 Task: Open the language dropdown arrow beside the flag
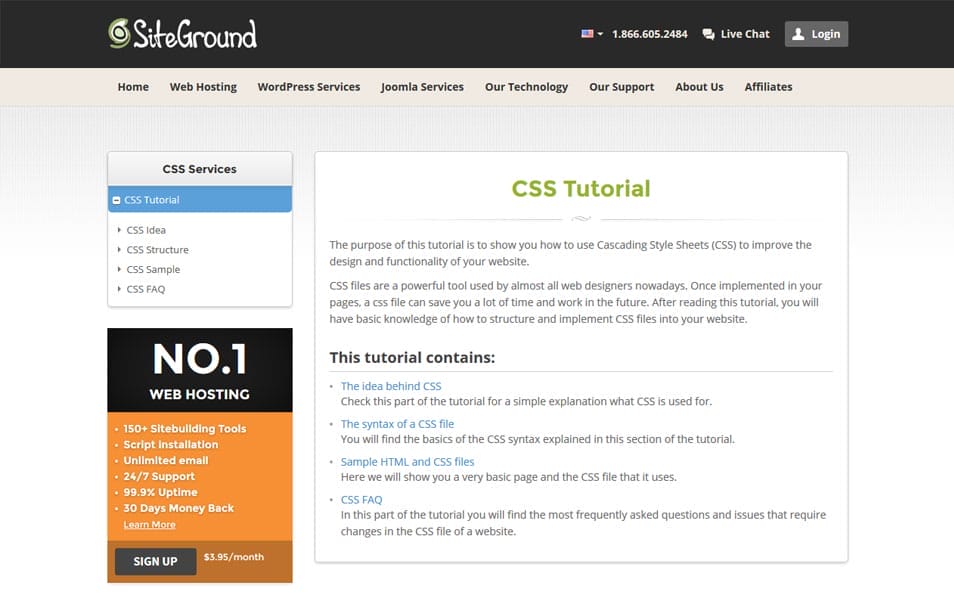[598, 32]
